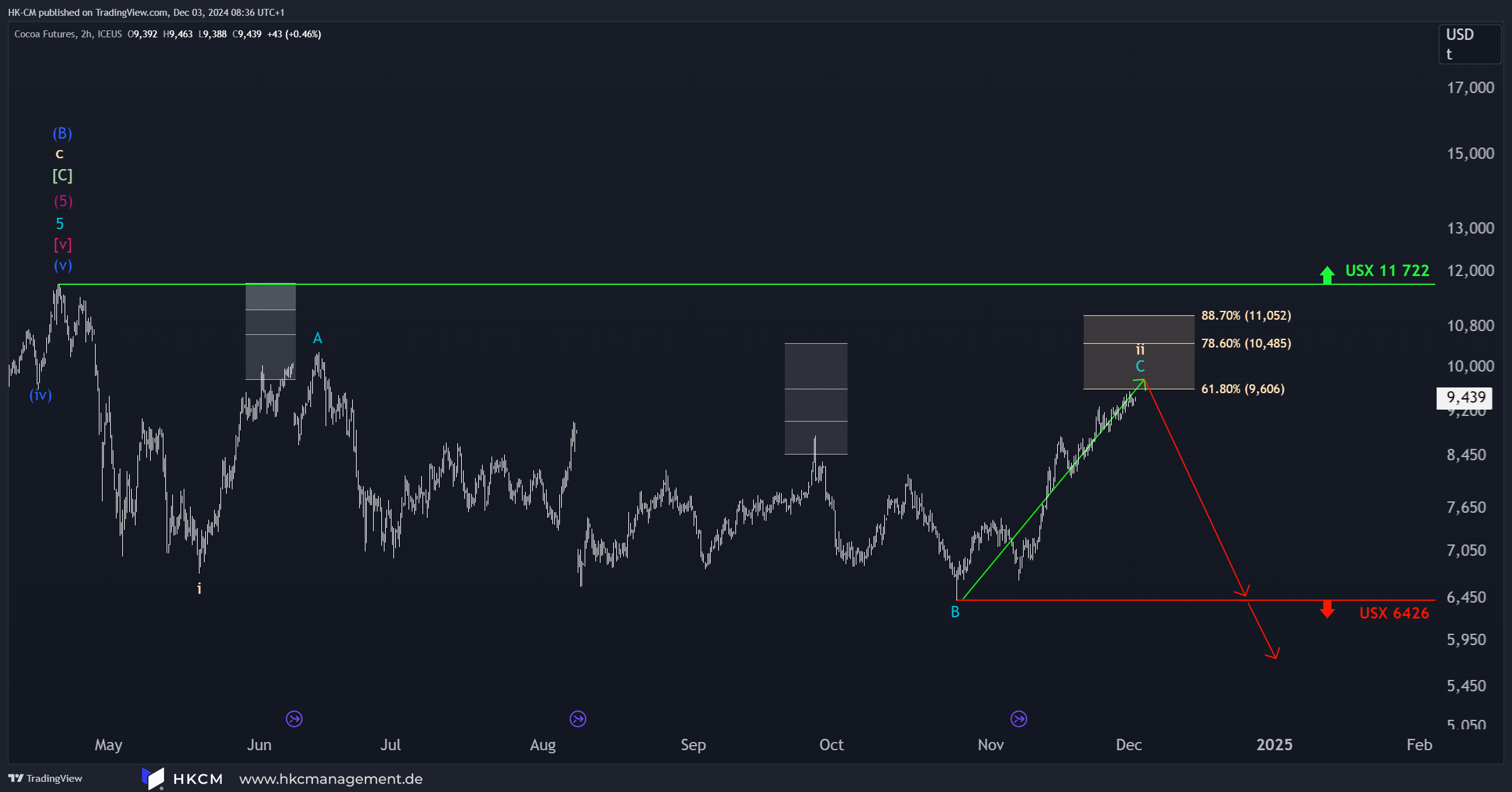Open the www.hkcmanagement.de link

tap(331, 779)
